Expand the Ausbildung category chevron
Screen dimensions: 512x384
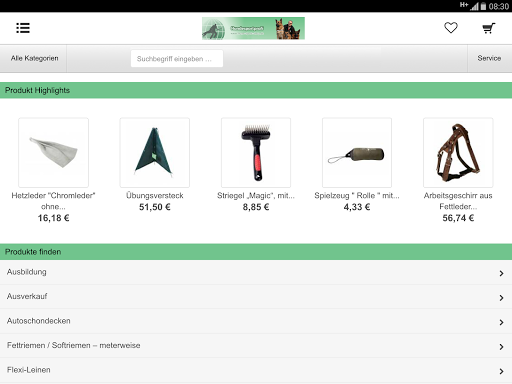click(501, 273)
